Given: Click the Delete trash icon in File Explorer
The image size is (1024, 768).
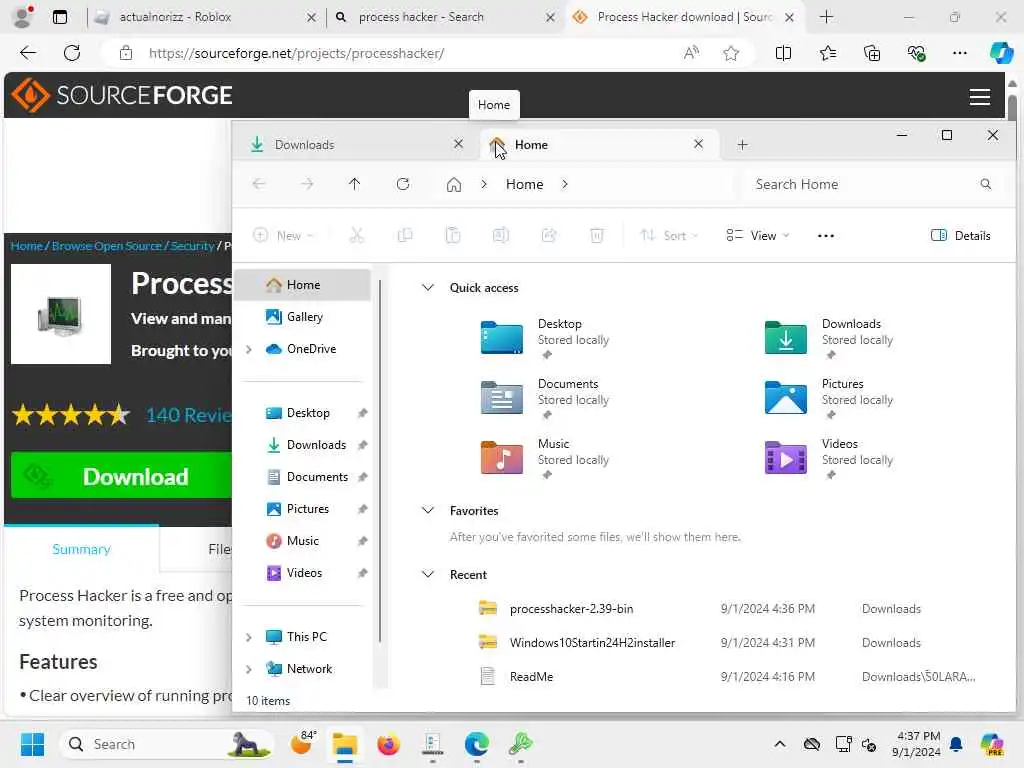Looking at the screenshot, I should tap(597, 235).
